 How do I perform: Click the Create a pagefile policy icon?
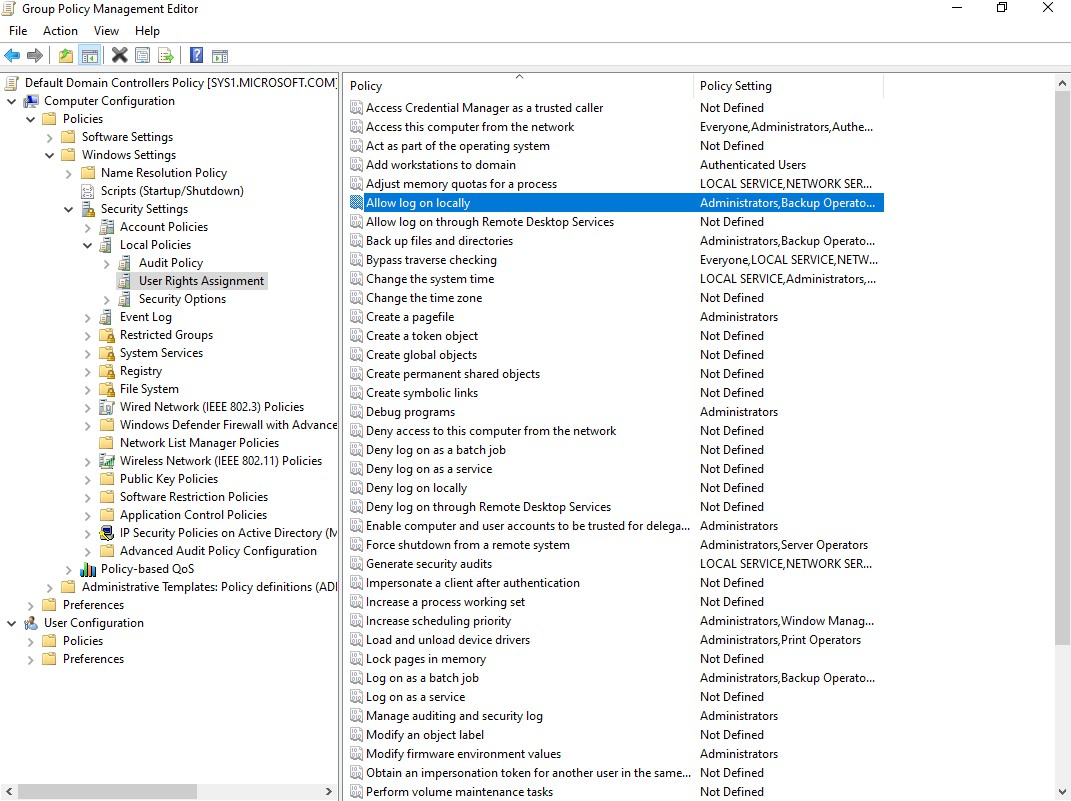356,317
